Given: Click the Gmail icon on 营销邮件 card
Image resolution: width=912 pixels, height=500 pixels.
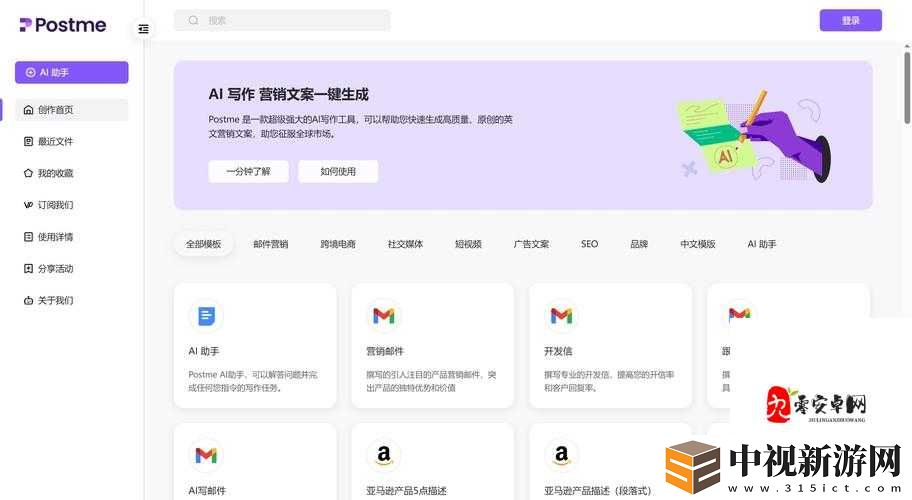Looking at the screenshot, I should (384, 316).
